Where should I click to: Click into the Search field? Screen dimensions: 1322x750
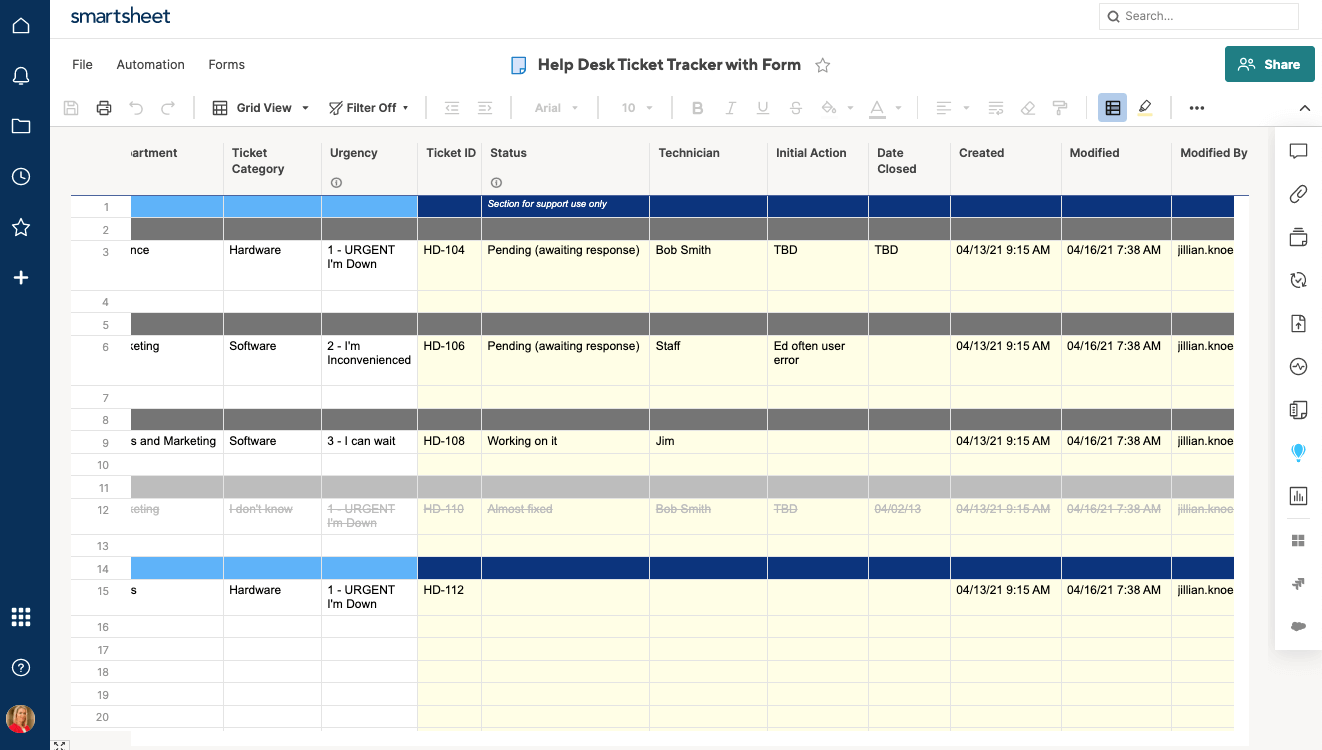[1205, 16]
